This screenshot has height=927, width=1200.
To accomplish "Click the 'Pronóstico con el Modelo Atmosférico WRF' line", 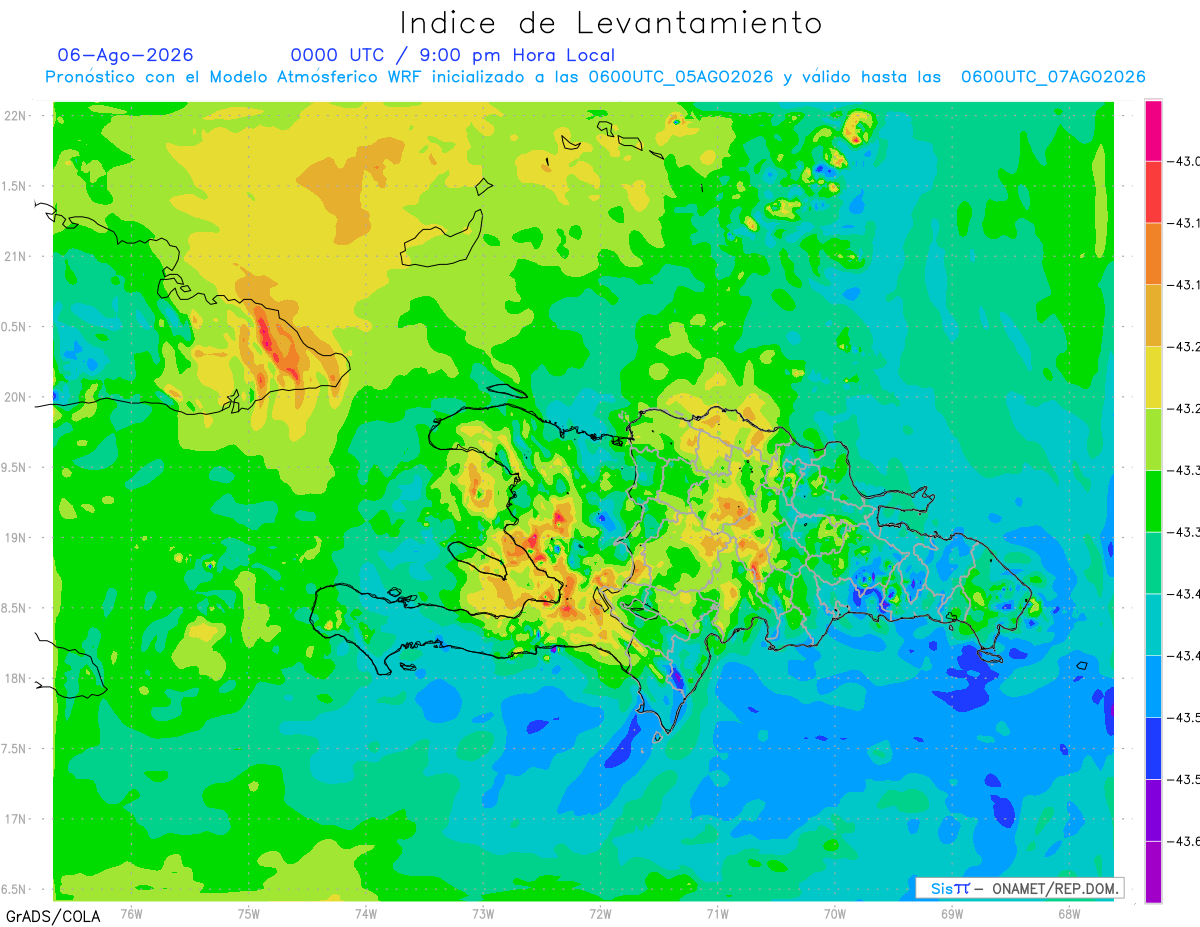I will (595, 77).
